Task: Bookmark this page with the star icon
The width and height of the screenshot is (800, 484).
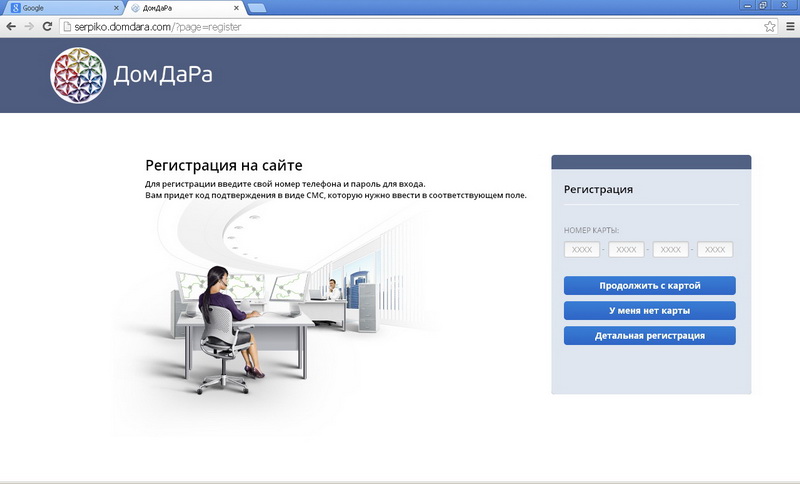Action: (x=769, y=27)
